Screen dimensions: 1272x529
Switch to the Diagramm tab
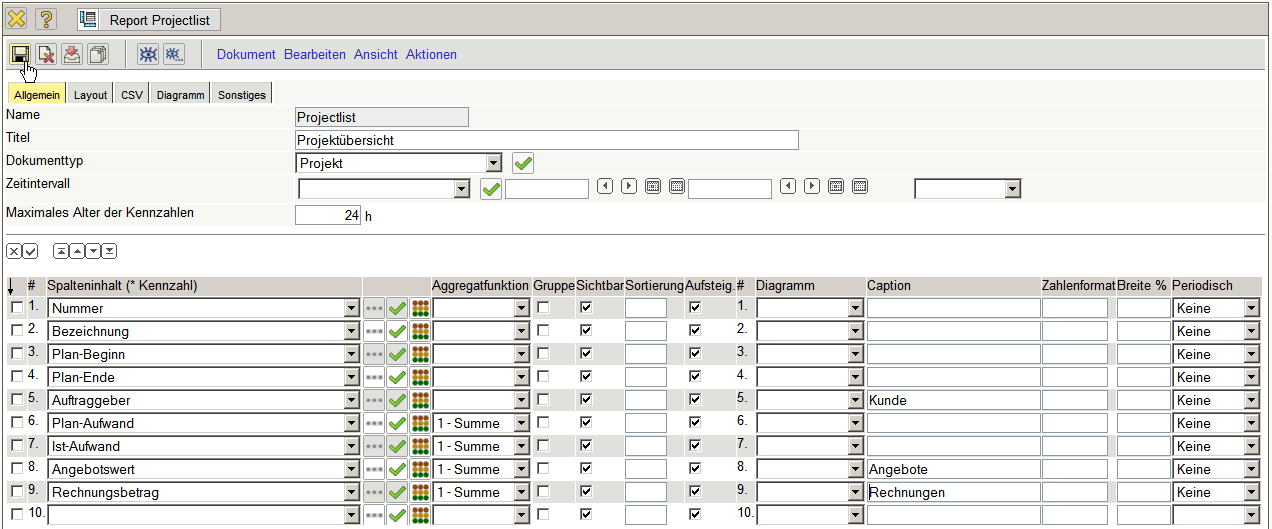[180, 95]
